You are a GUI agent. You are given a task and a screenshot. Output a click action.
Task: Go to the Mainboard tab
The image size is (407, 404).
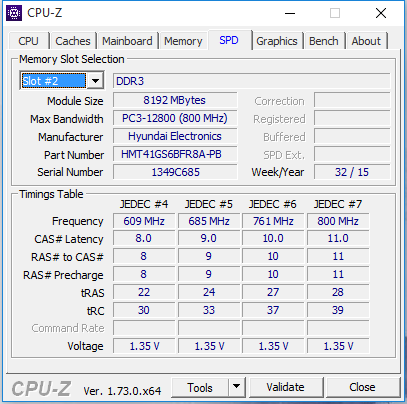pos(127,41)
